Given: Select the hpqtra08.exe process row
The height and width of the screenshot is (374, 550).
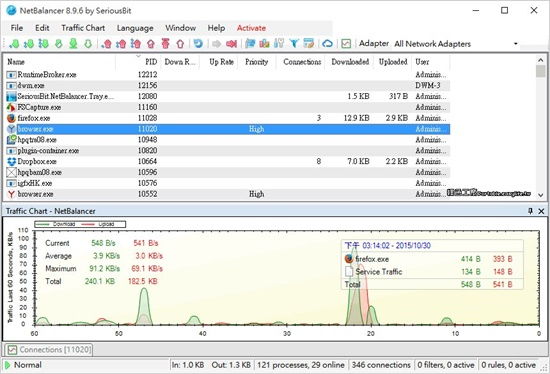Looking at the screenshot, I should click(227, 140).
